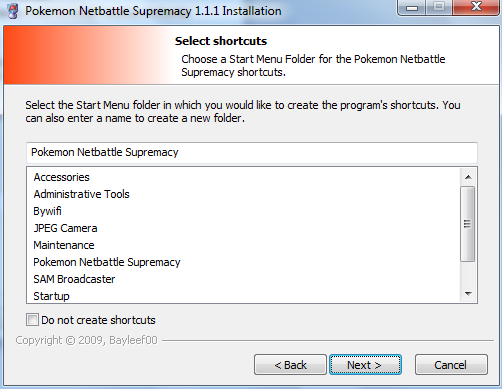Minimize the installation window
This screenshot has height=389, width=502.
412,7
